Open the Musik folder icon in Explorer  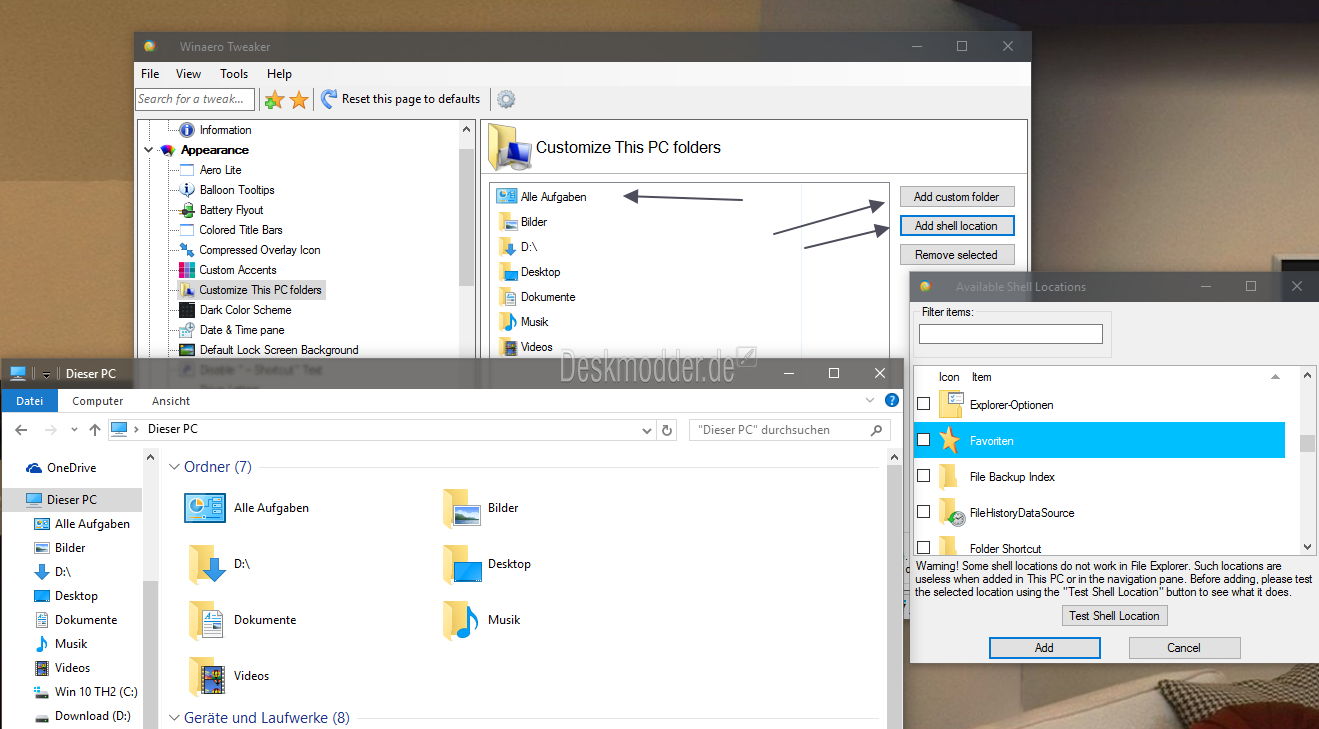461,620
